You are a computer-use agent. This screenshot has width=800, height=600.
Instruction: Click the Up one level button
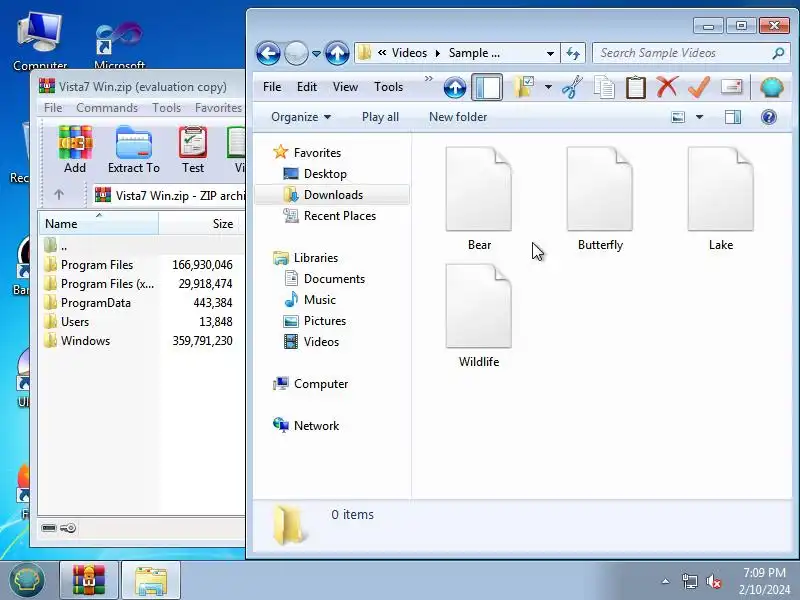pyautogui.click(x=337, y=53)
